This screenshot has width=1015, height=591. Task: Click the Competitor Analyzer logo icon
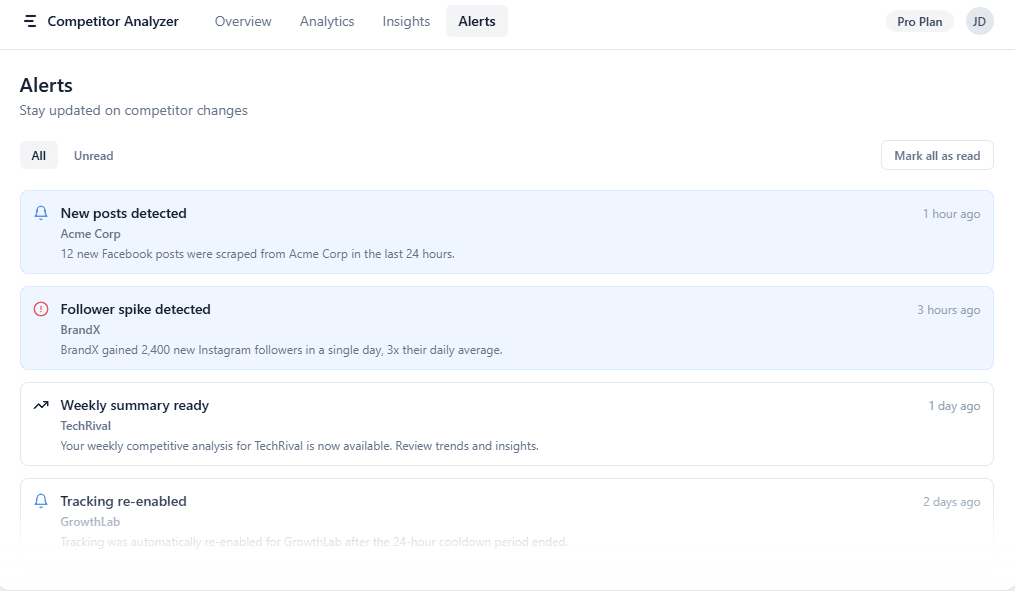pyautogui.click(x=28, y=20)
